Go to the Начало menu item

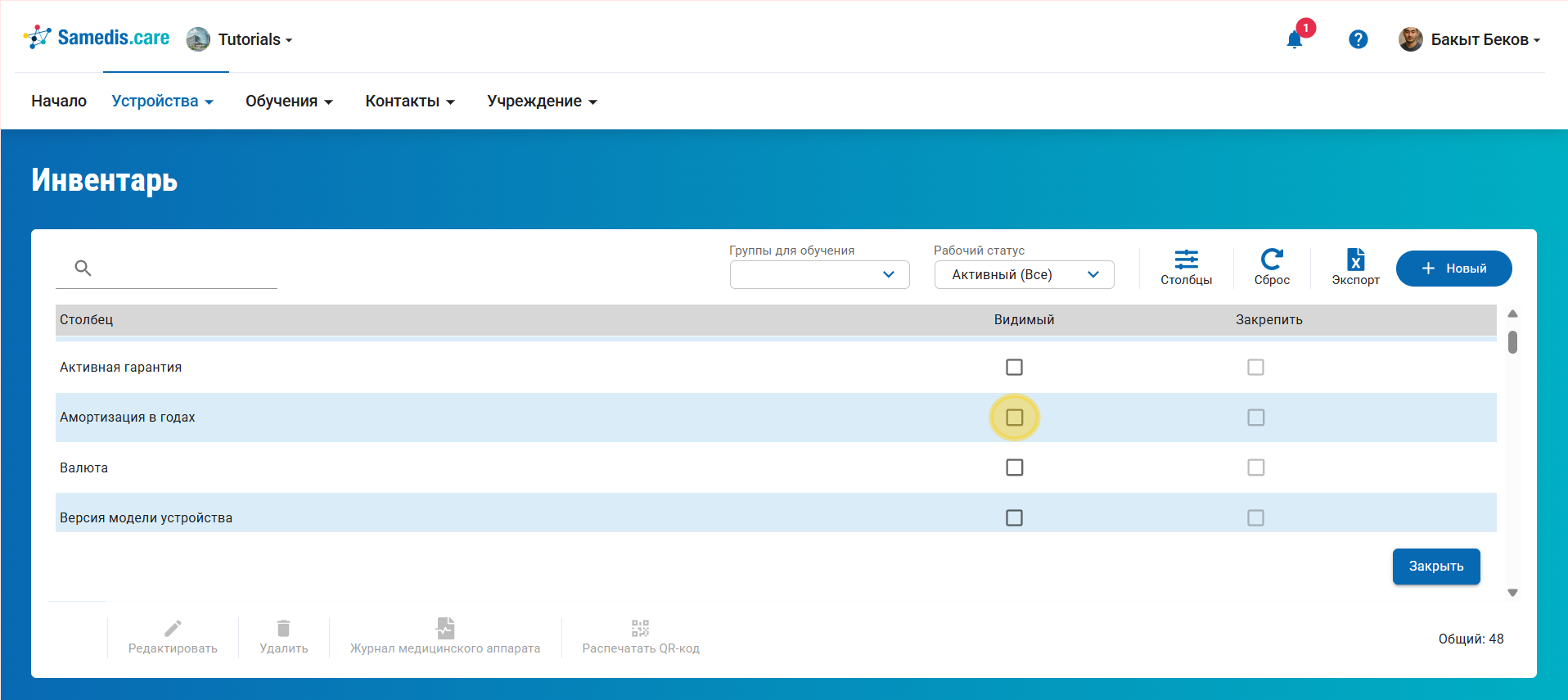click(x=59, y=101)
